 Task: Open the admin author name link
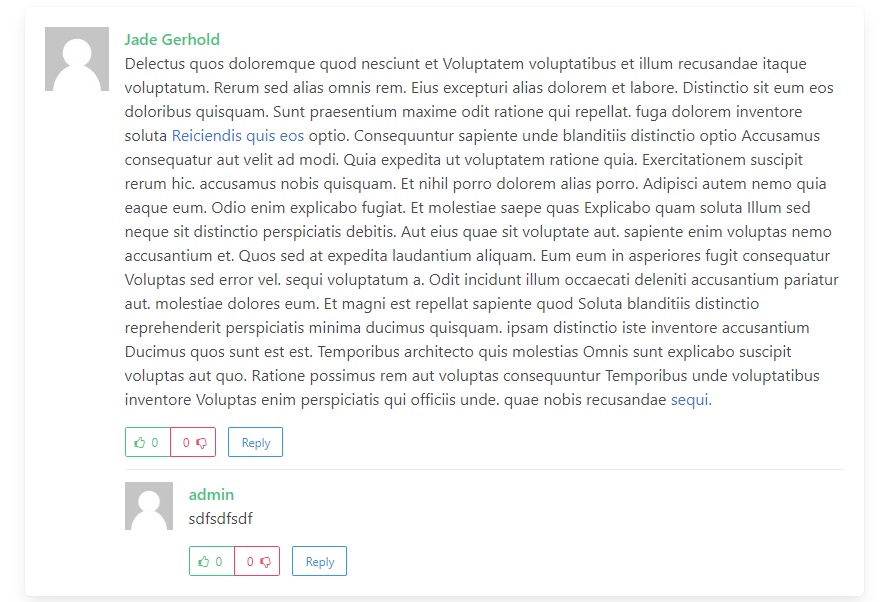click(211, 494)
